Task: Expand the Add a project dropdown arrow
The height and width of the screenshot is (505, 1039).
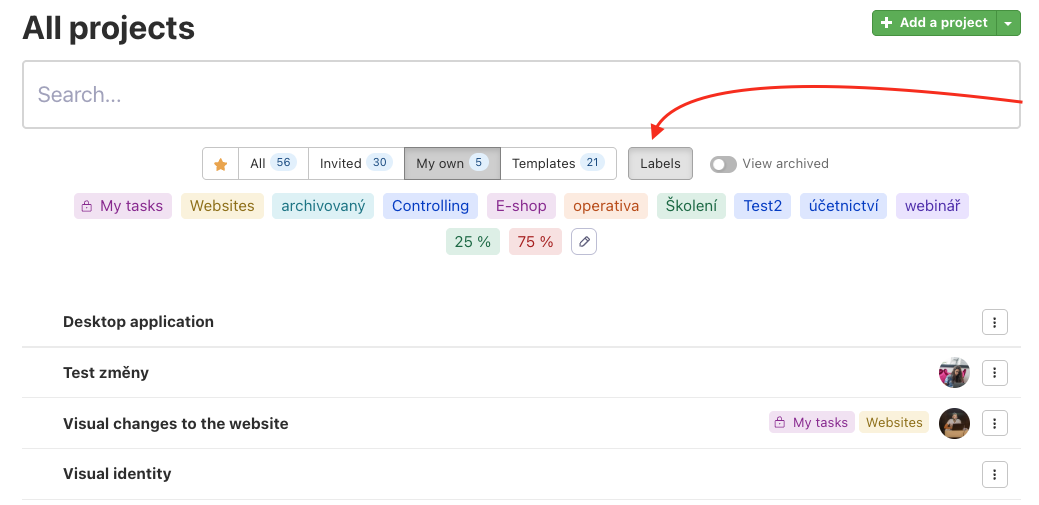Action: pos(1008,23)
